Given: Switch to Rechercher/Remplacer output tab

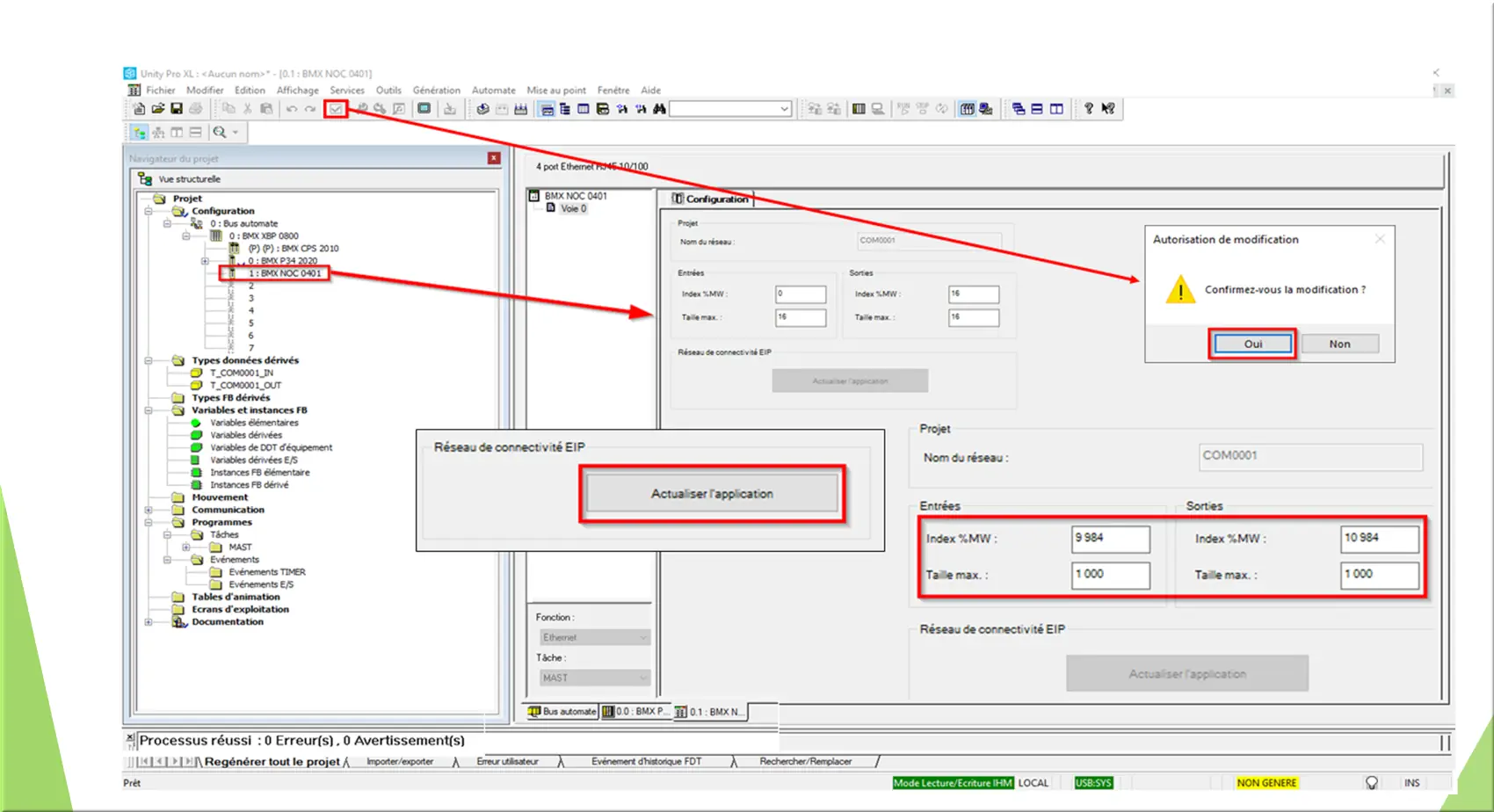Looking at the screenshot, I should pos(805,761).
